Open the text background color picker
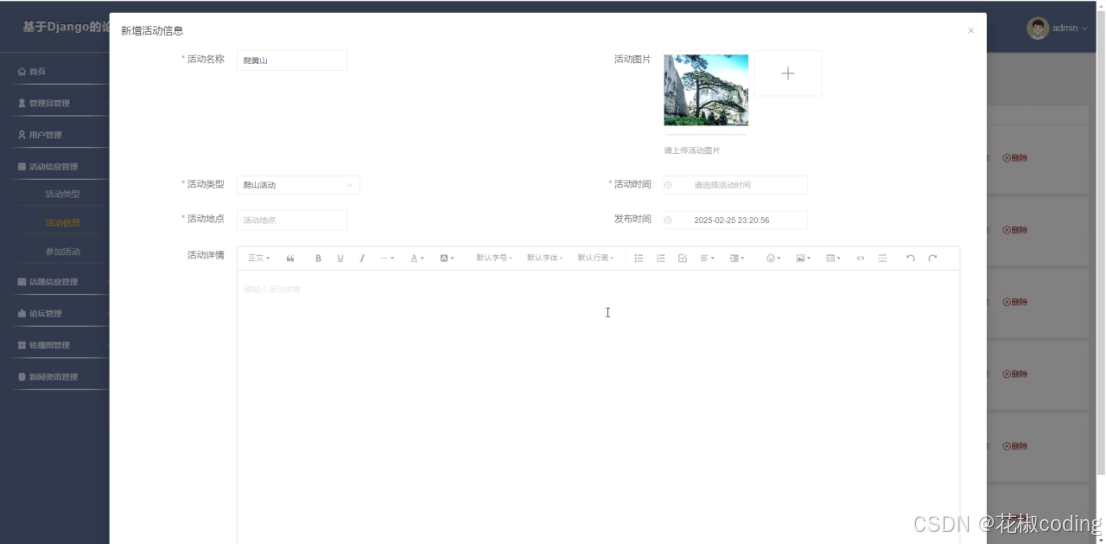 click(447, 258)
